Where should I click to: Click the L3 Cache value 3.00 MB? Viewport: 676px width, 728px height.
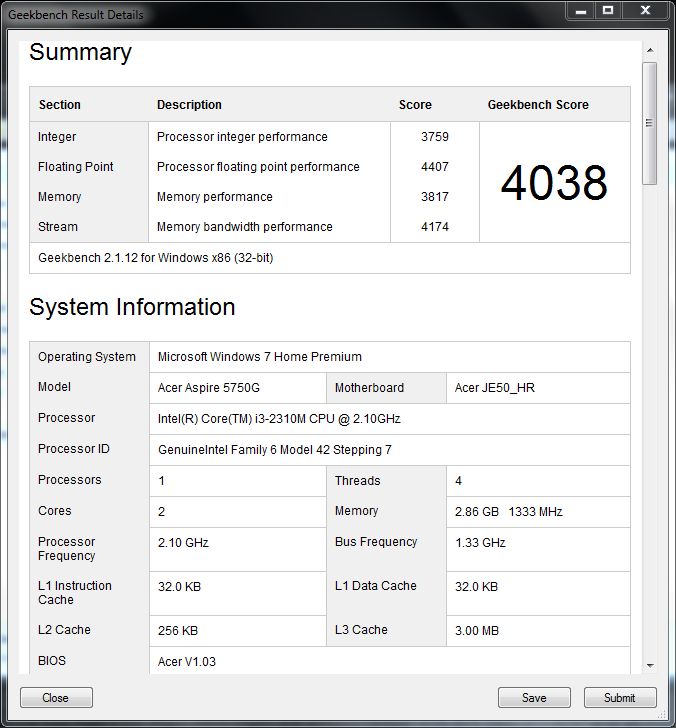point(477,630)
